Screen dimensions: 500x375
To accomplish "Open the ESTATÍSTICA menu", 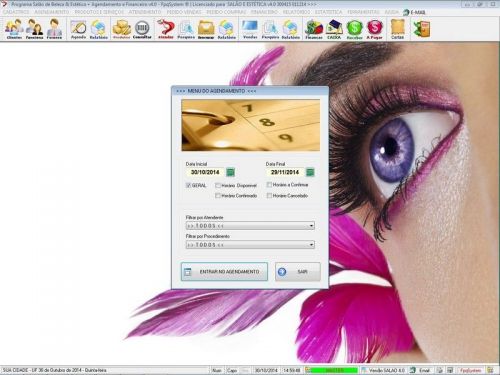I will pyautogui.click(x=328, y=12).
